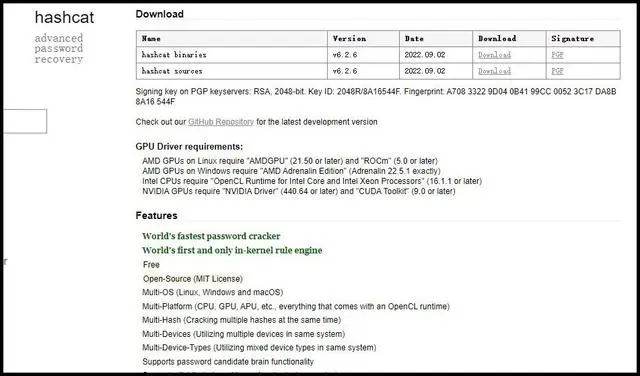Image resolution: width=640 pixels, height=376 pixels.
Task: Click the Download section heading
Action: [160, 14]
